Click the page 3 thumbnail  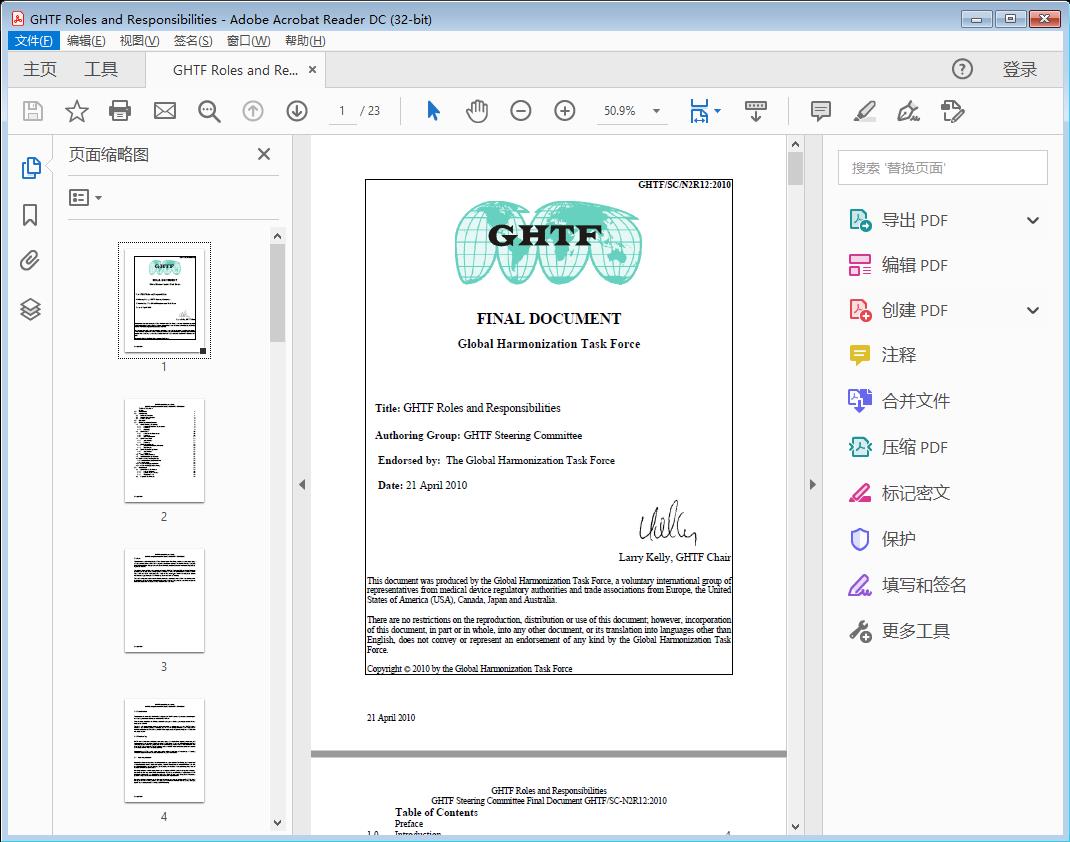point(163,601)
